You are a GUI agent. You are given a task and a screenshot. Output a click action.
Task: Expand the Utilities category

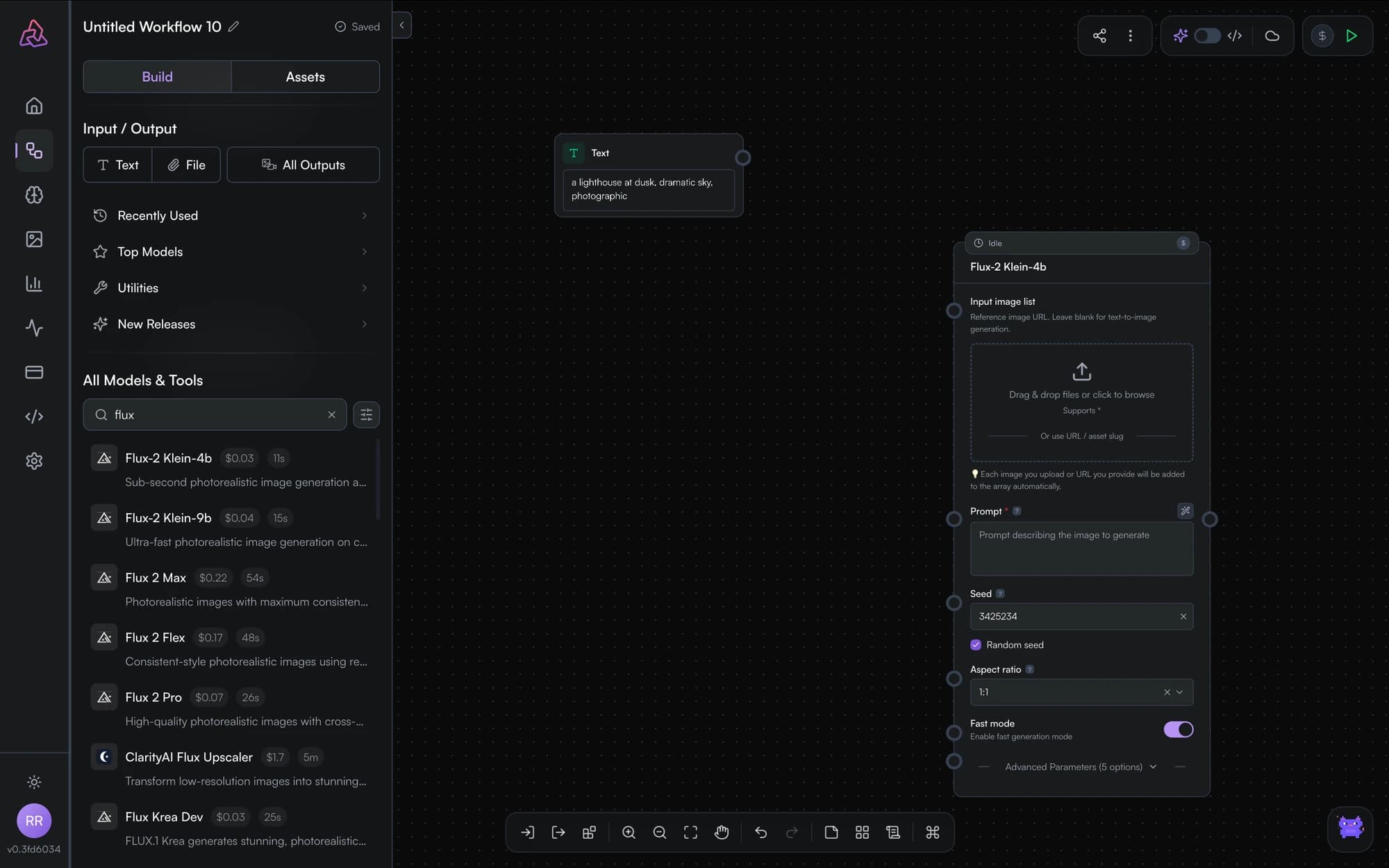[x=231, y=287]
